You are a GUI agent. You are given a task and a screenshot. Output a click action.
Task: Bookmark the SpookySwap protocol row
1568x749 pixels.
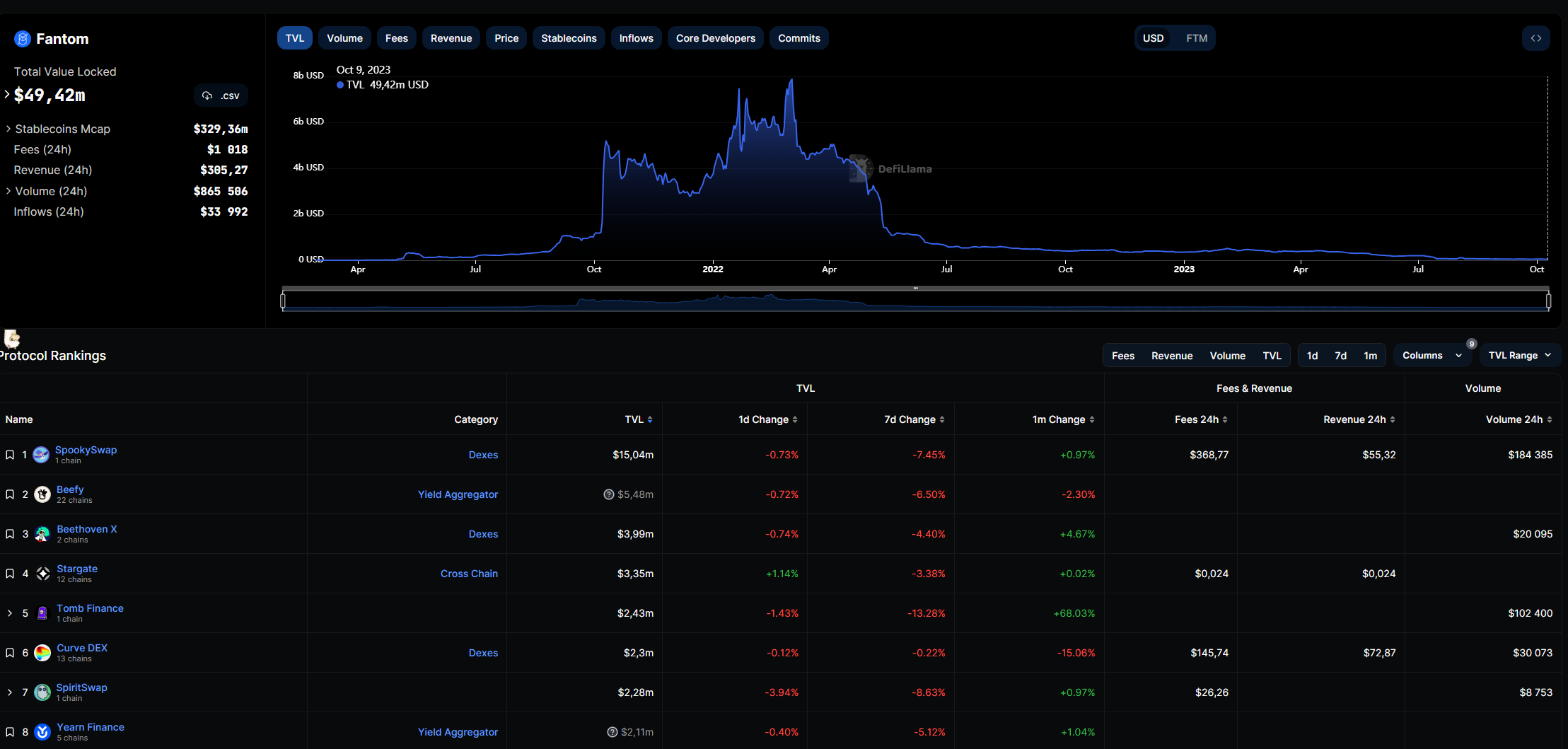[10, 455]
